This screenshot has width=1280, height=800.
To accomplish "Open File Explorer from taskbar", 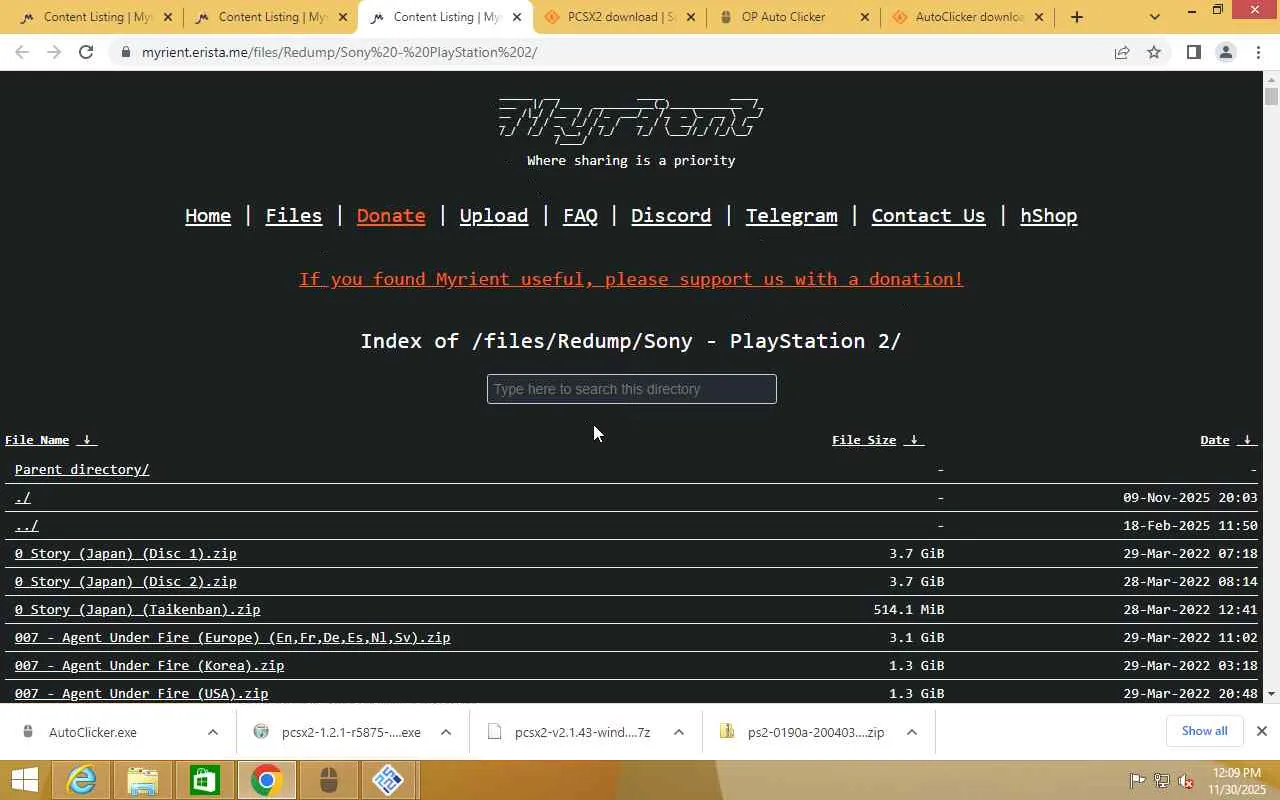I will [x=143, y=780].
